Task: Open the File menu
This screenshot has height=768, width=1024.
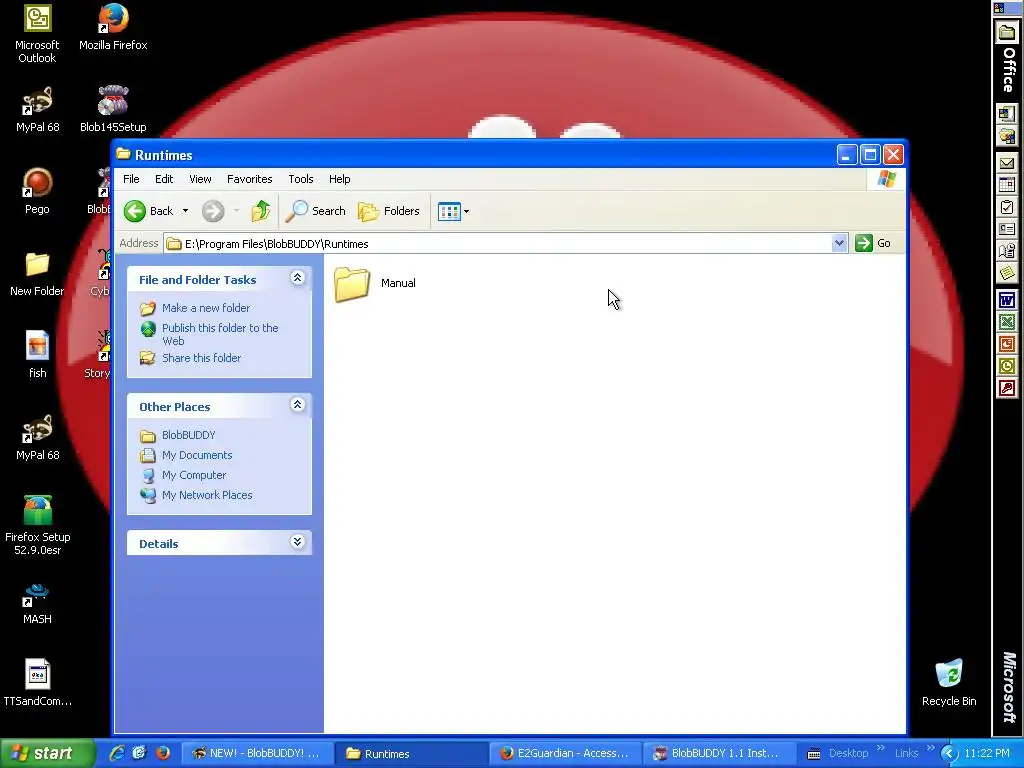Action: click(131, 179)
